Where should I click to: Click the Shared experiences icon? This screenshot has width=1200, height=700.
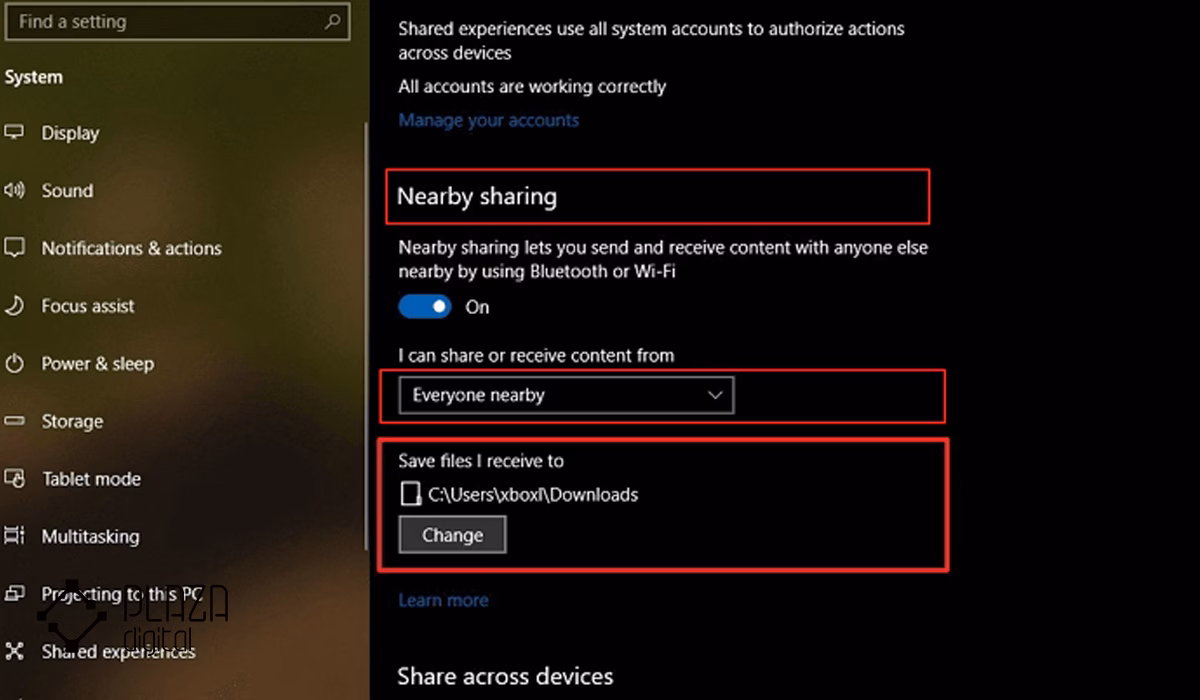[x=14, y=652]
